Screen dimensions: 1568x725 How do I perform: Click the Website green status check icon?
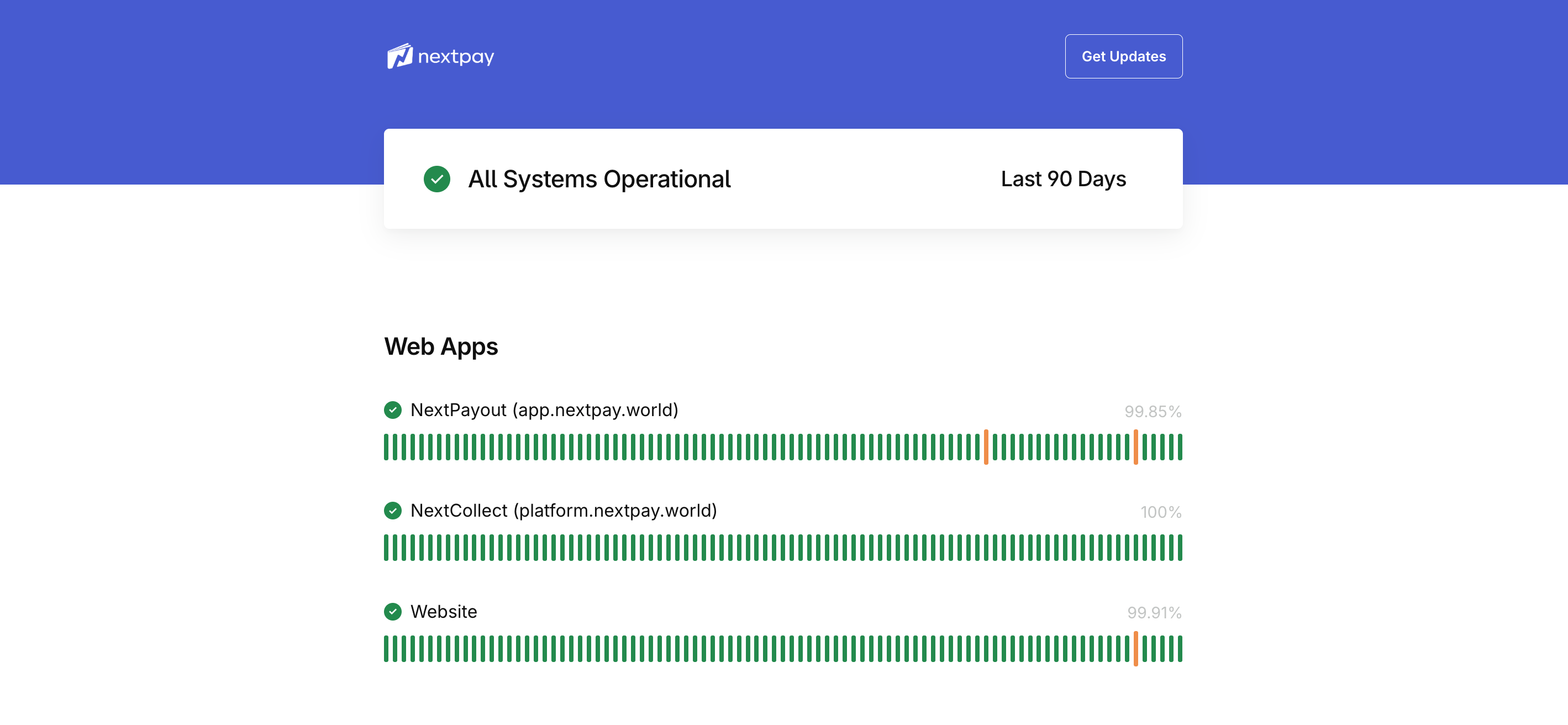[393, 611]
